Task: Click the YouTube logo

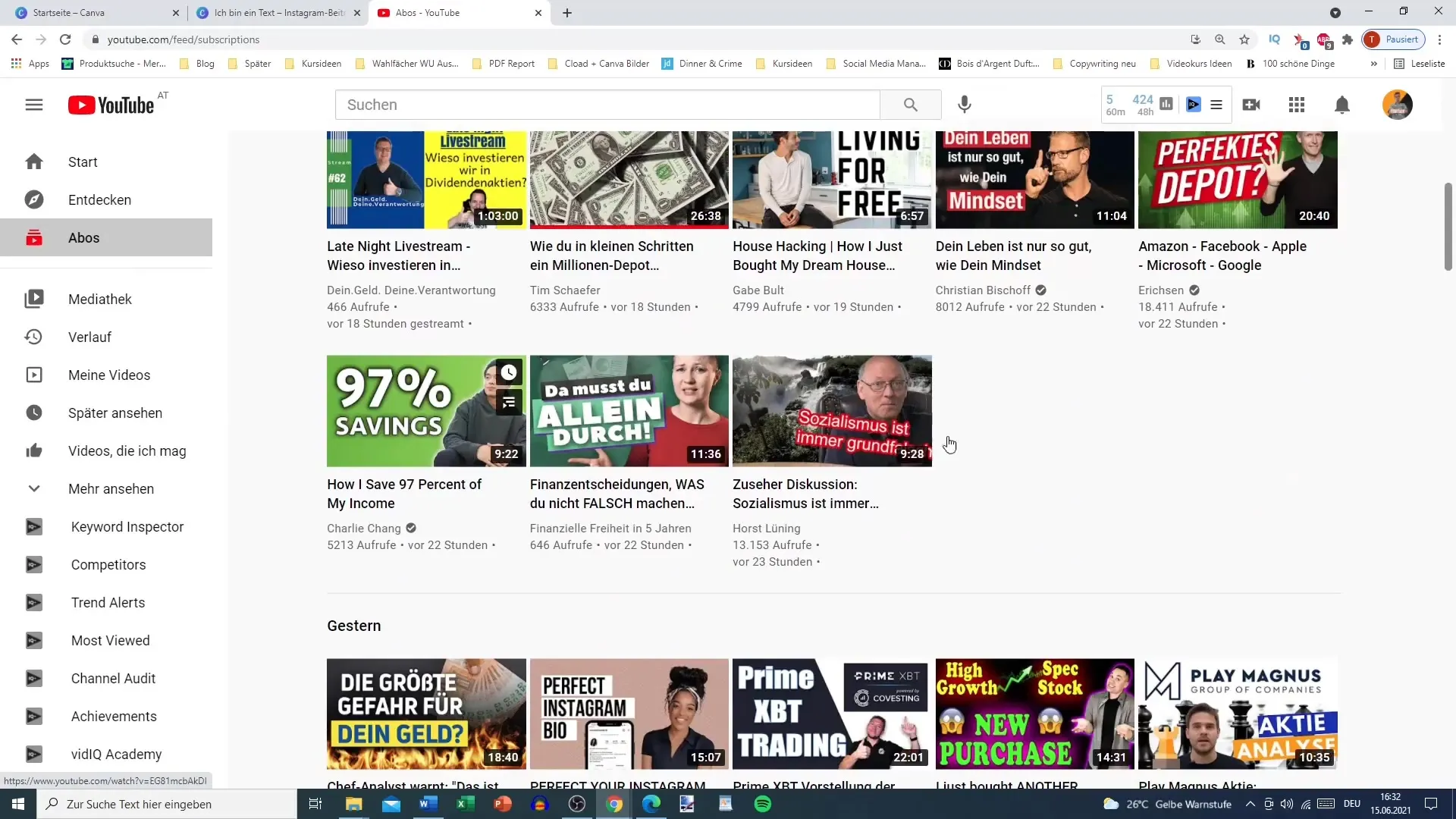Action: pos(111,105)
